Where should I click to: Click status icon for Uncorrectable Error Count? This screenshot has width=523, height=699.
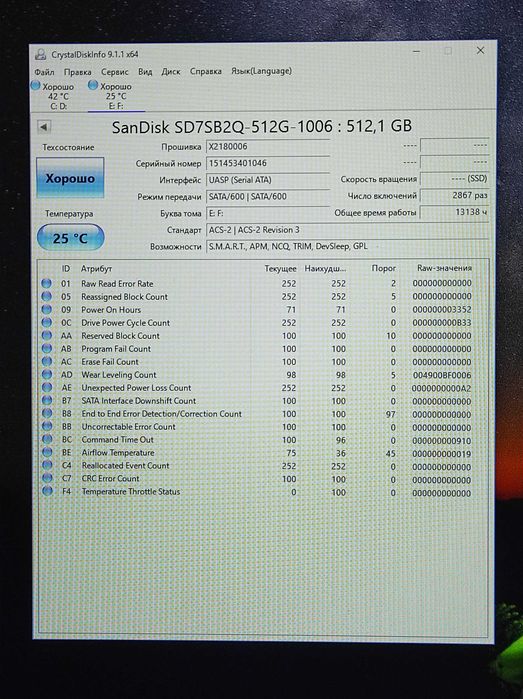pos(46,426)
